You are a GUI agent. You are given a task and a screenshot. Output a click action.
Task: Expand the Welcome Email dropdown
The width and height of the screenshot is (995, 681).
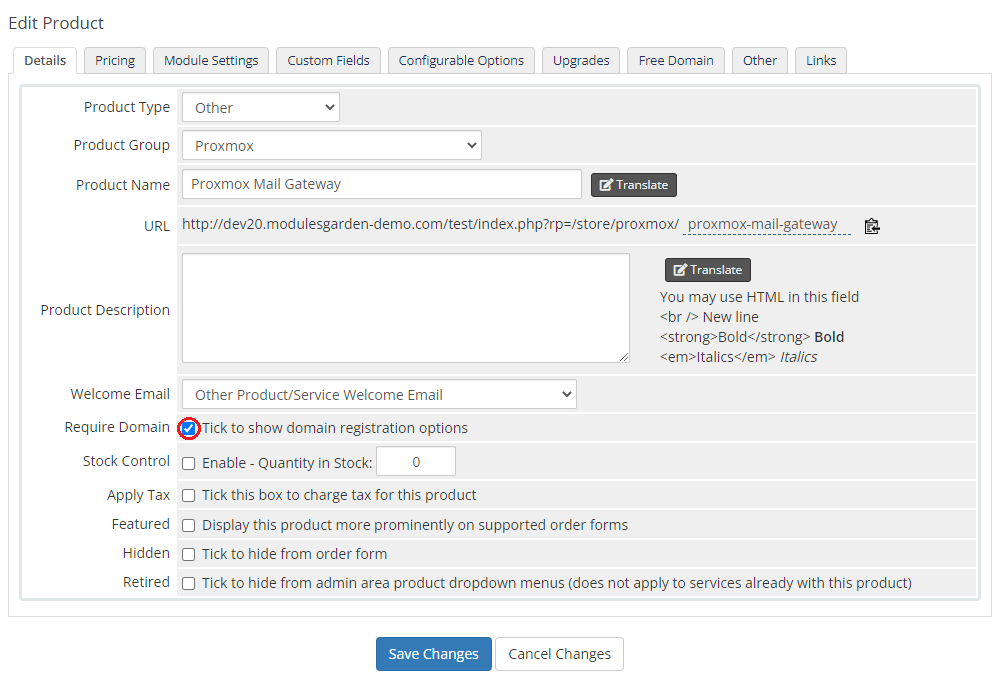pyautogui.click(x=379, y=394)
